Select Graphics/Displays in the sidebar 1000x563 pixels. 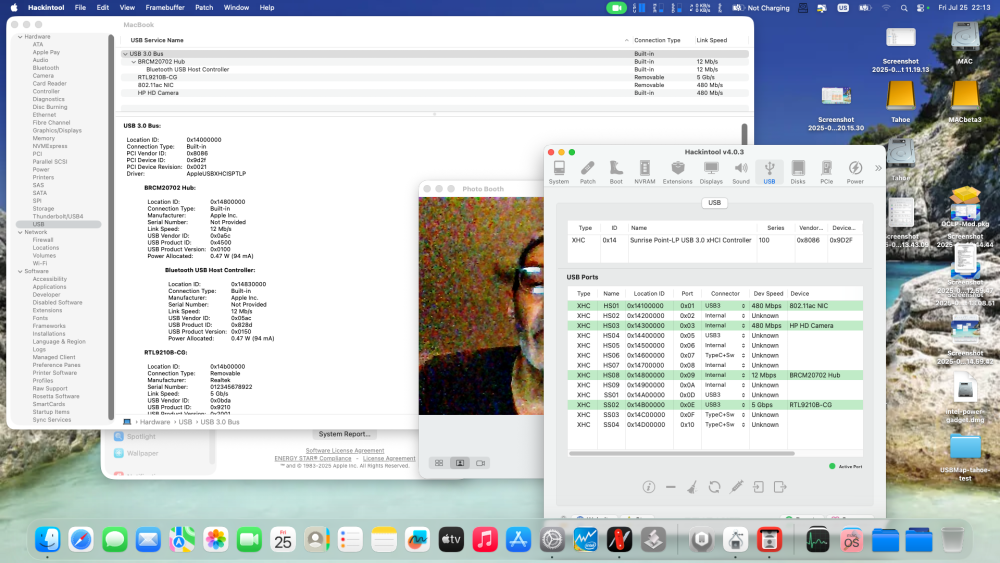coord(57,131)
